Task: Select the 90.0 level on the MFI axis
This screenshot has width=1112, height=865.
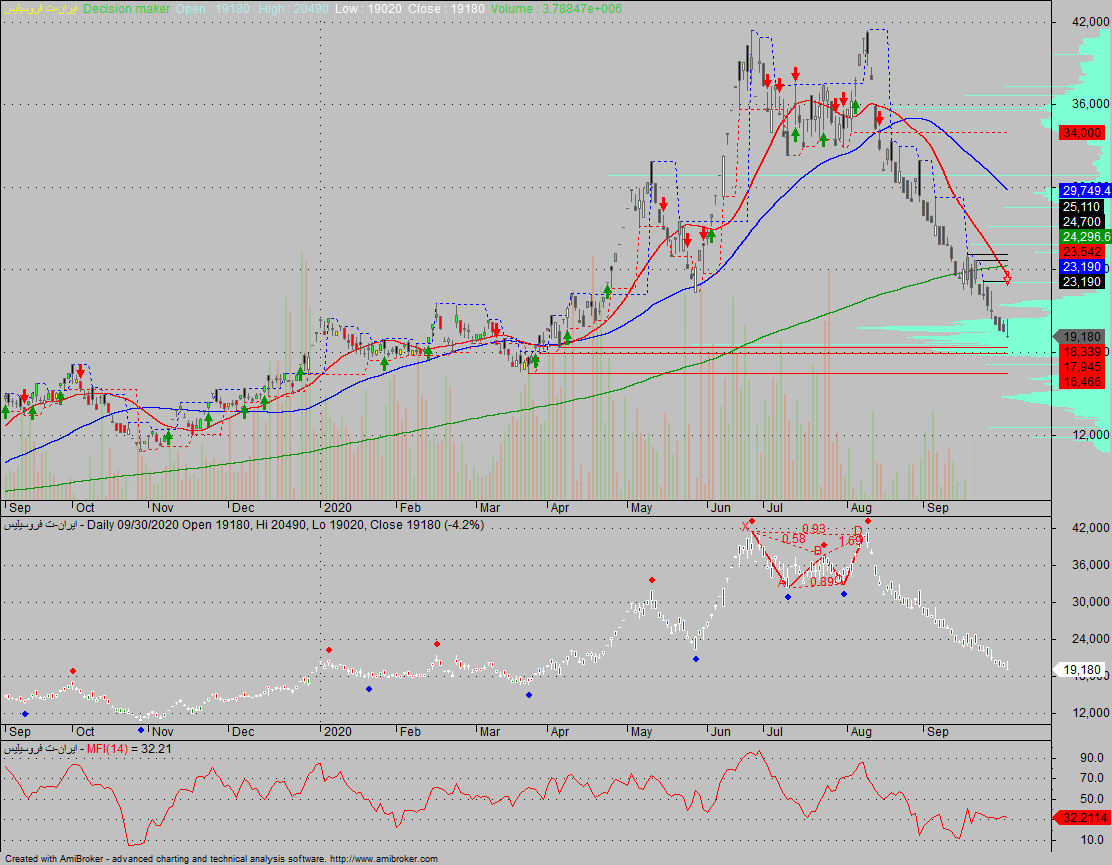Action: tap(1091, 758)
